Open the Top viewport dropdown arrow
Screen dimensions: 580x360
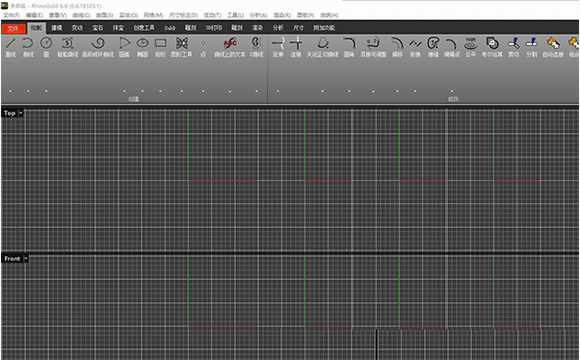(x=21, y=113)
